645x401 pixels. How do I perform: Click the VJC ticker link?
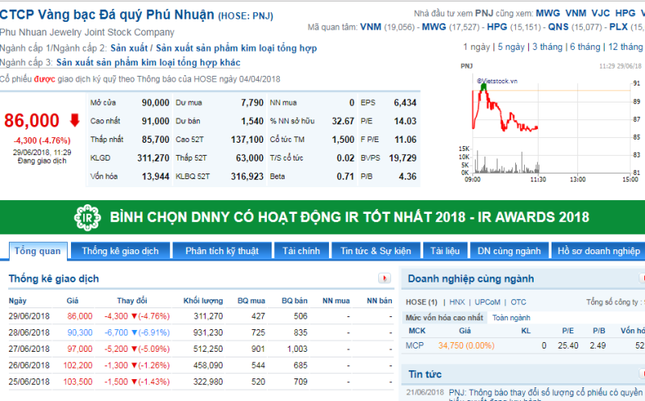click(601, 13)
